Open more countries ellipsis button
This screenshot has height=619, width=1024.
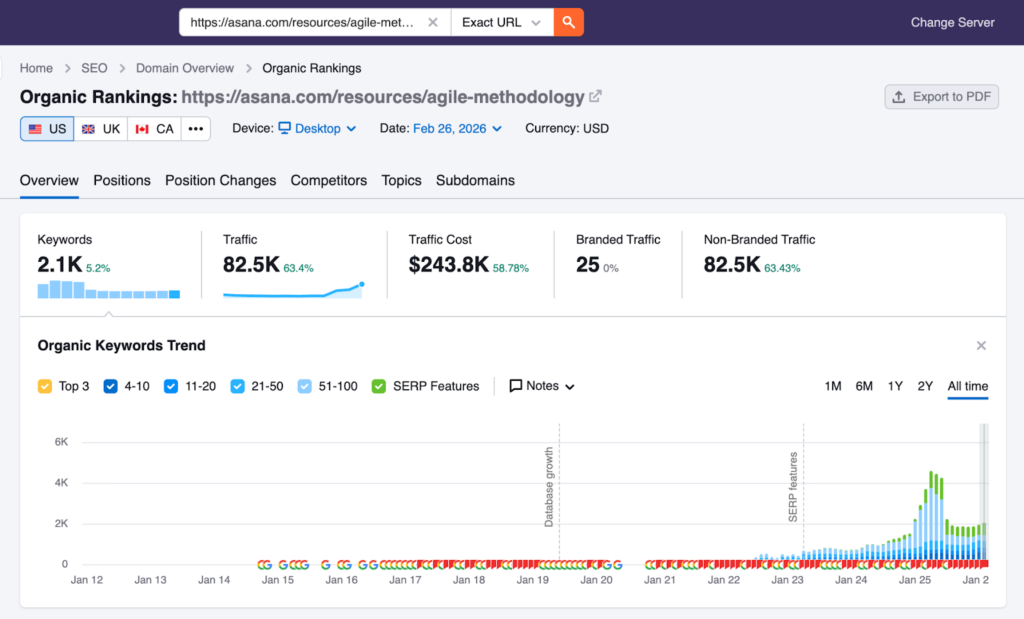(x=196, y=129)
